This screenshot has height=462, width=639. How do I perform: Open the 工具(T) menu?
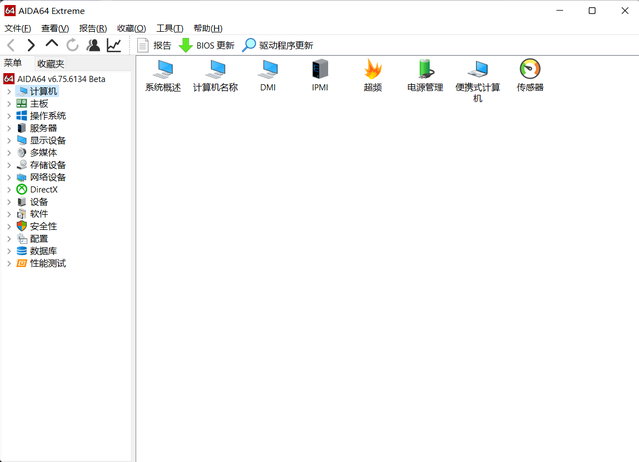[170, 29]
